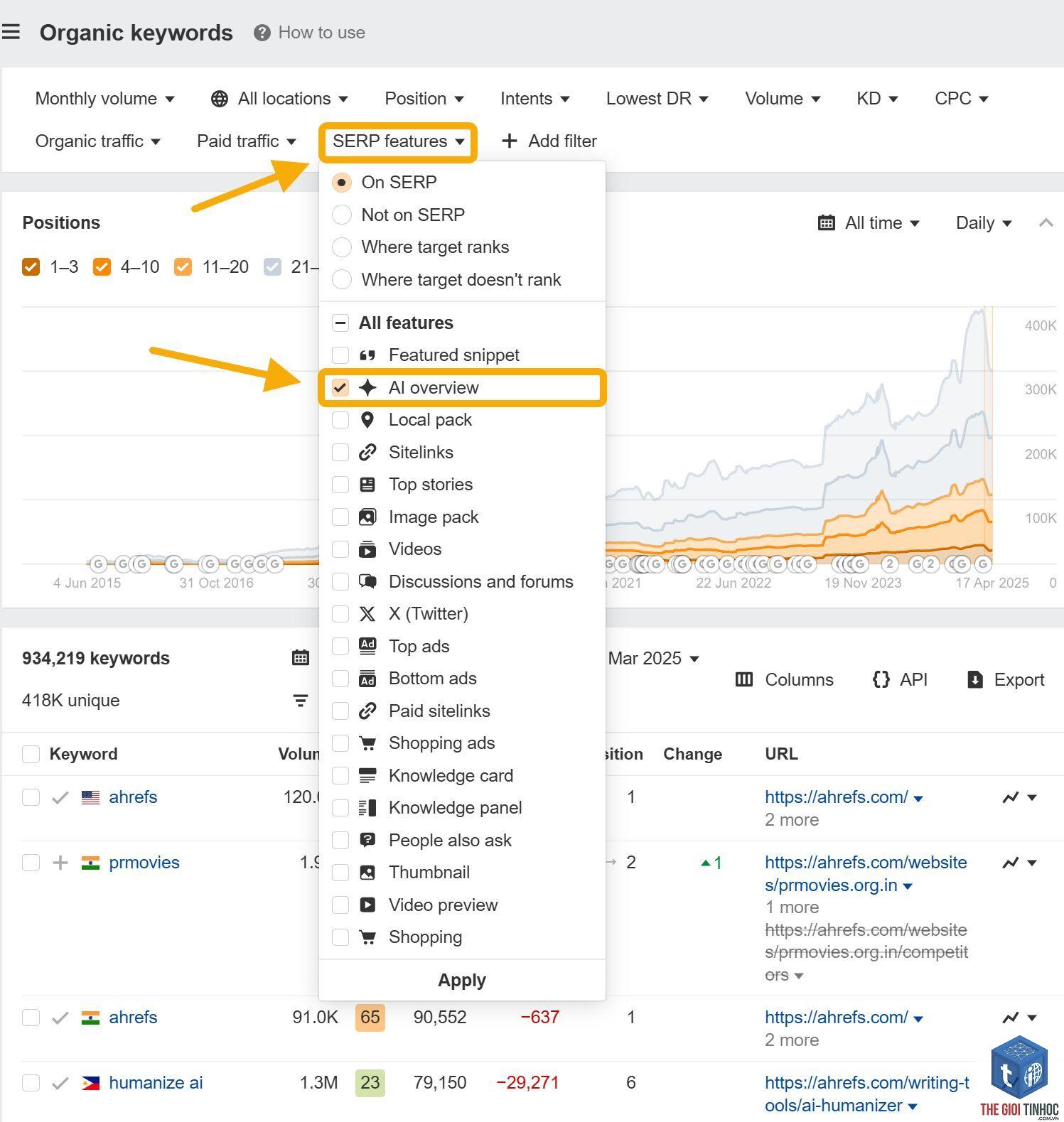Open the CPC filter dropdown
1064x1122 pixels.
(x=961, y=99)
